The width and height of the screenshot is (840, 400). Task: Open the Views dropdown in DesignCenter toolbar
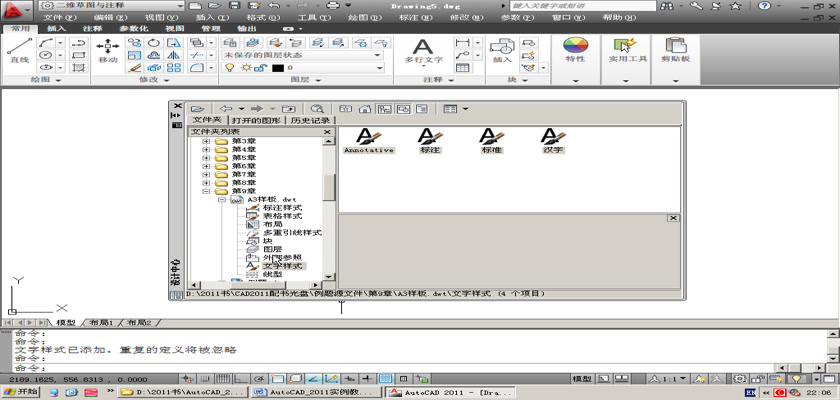[x=465, y=109]
